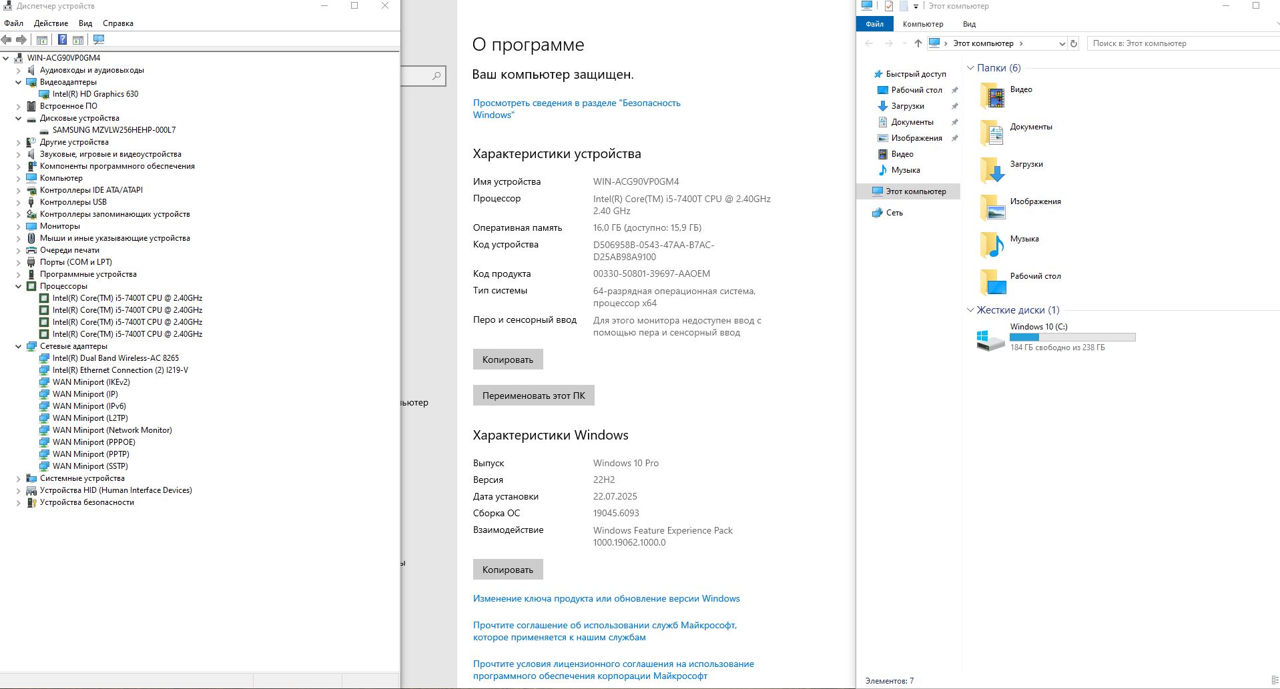Open the Видео folder icon
The image size is (1280, 689).
[x=992, y=96]
